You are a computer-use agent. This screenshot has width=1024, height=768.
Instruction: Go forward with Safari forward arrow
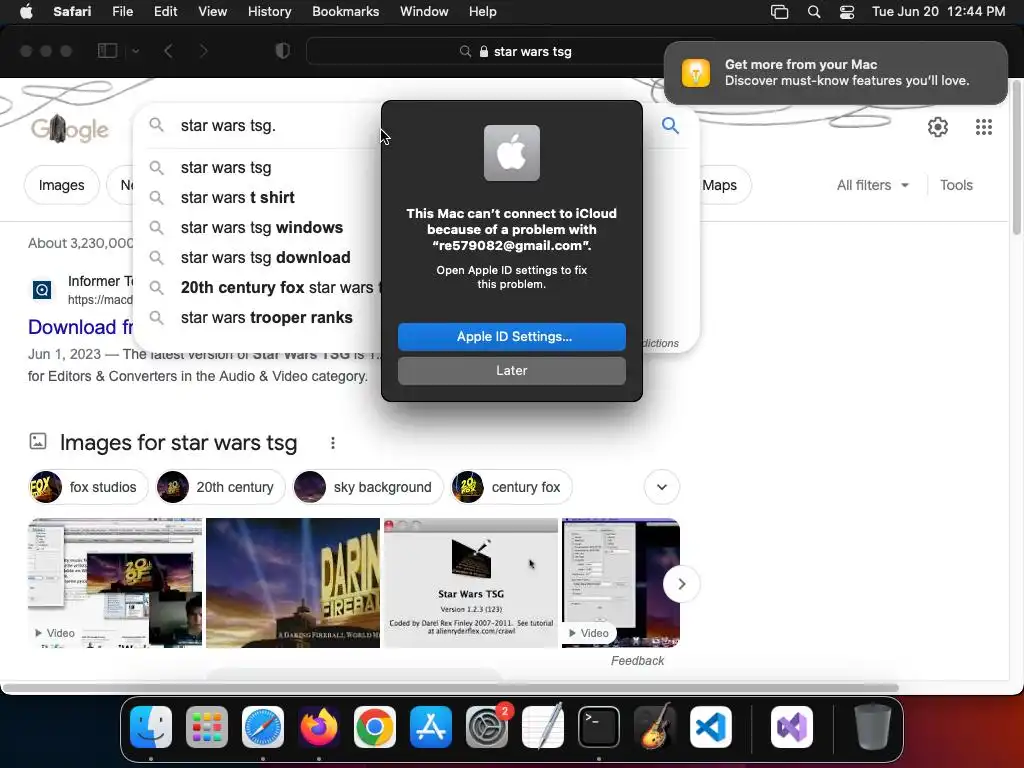[x=203, y=51]
